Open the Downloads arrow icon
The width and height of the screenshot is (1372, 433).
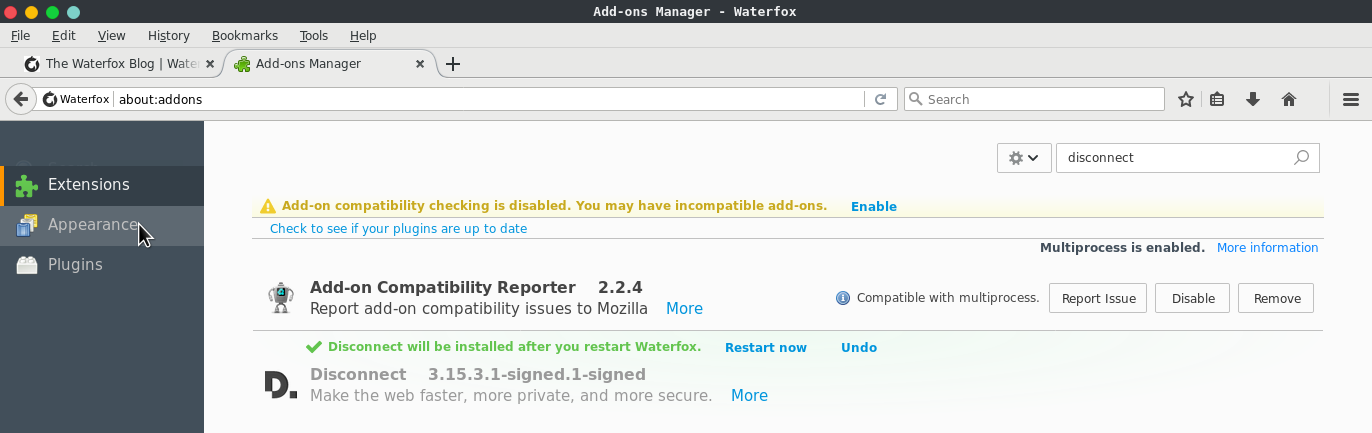click(x=1252, y=99)
